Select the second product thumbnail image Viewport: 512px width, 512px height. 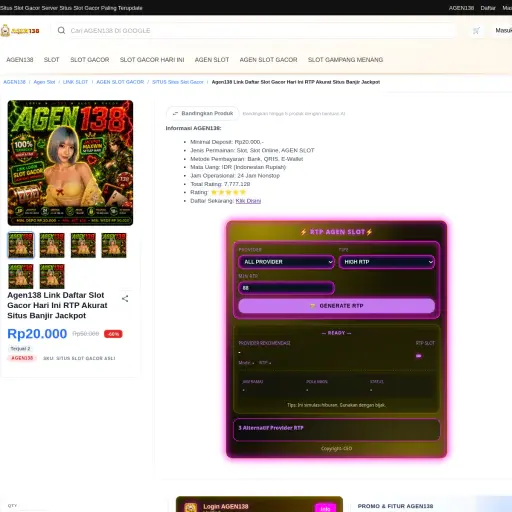point(52,245)
